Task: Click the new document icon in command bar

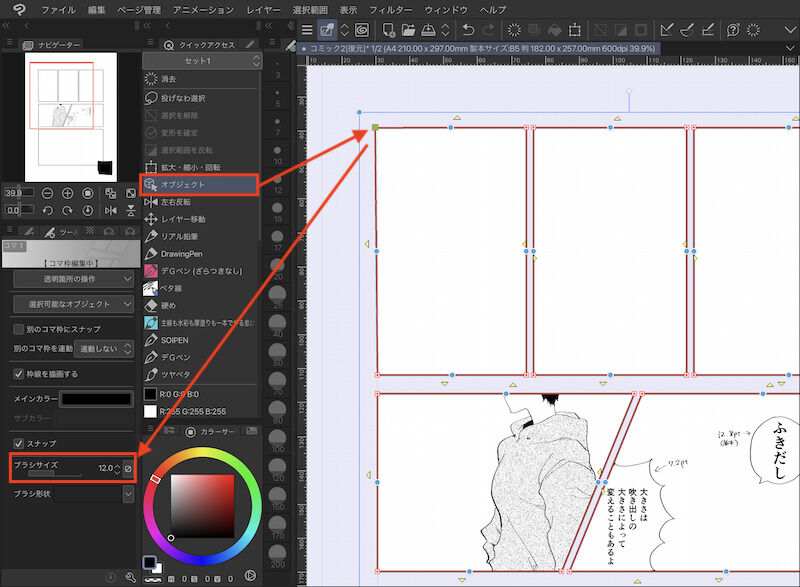Action: click(389, 30)
